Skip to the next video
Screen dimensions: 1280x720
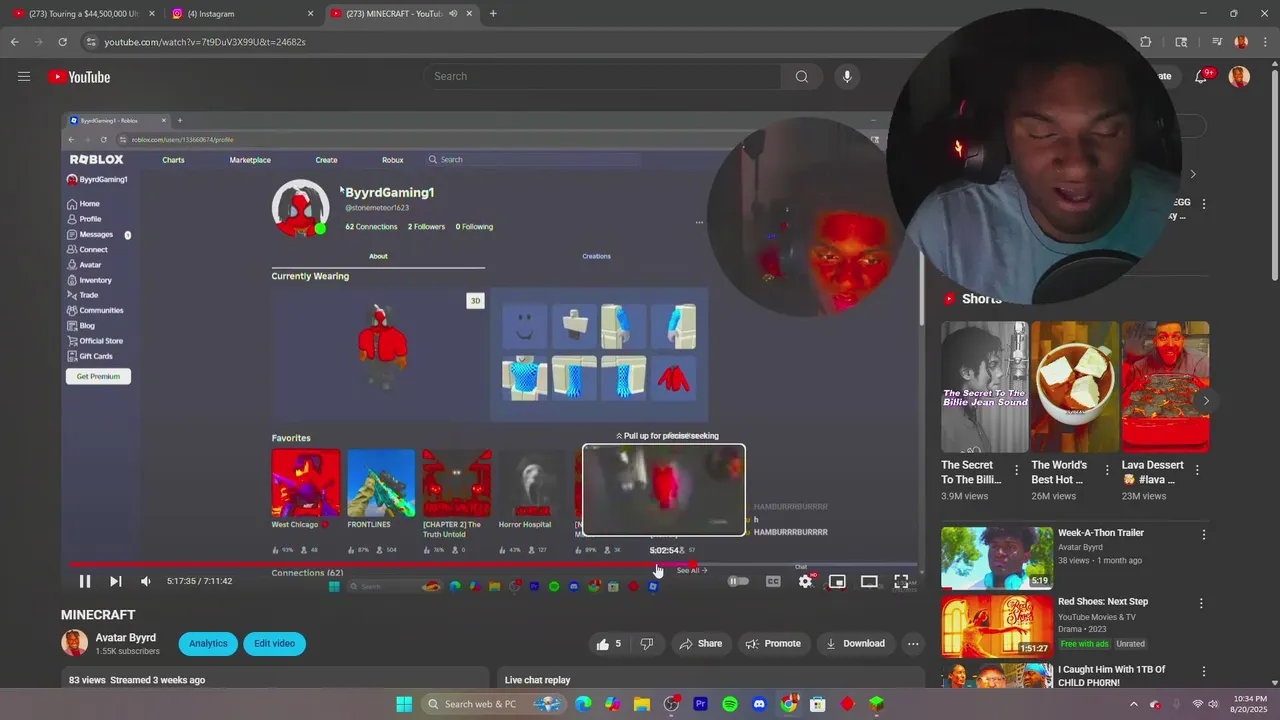coord(115,581)
